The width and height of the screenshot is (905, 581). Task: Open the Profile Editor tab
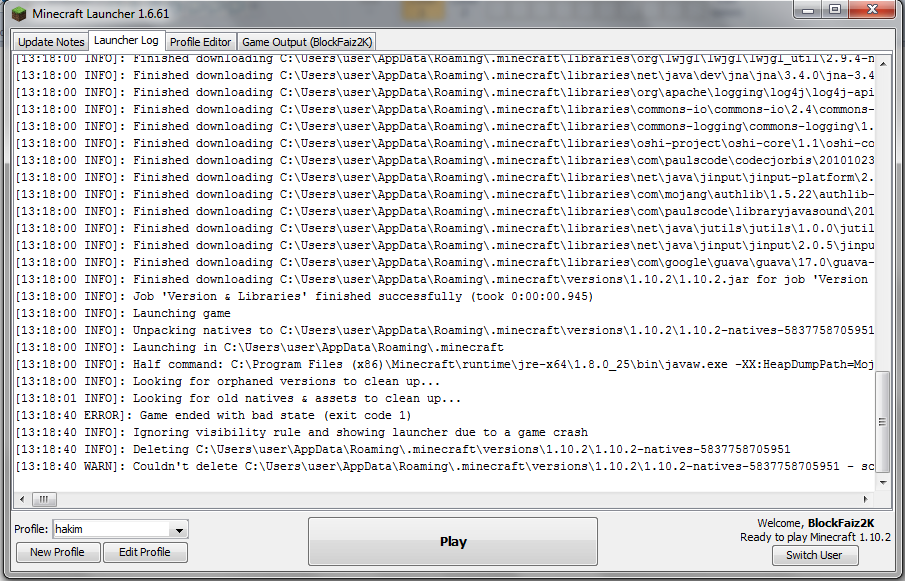pos(200,42)
